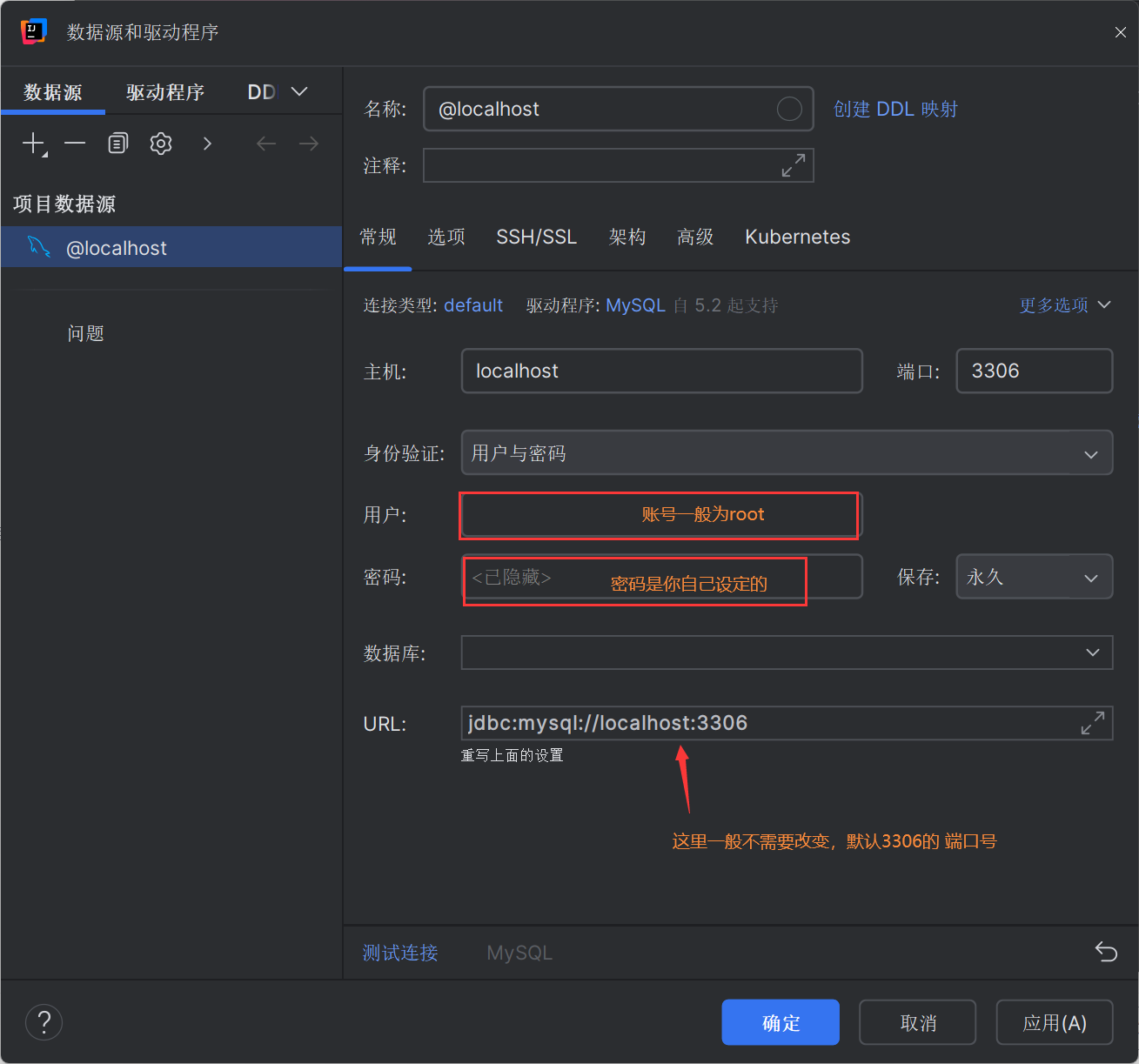The image size is (1139, 1064).
Task: Click 测试连接 link
Action: click(x=400, y=953)
